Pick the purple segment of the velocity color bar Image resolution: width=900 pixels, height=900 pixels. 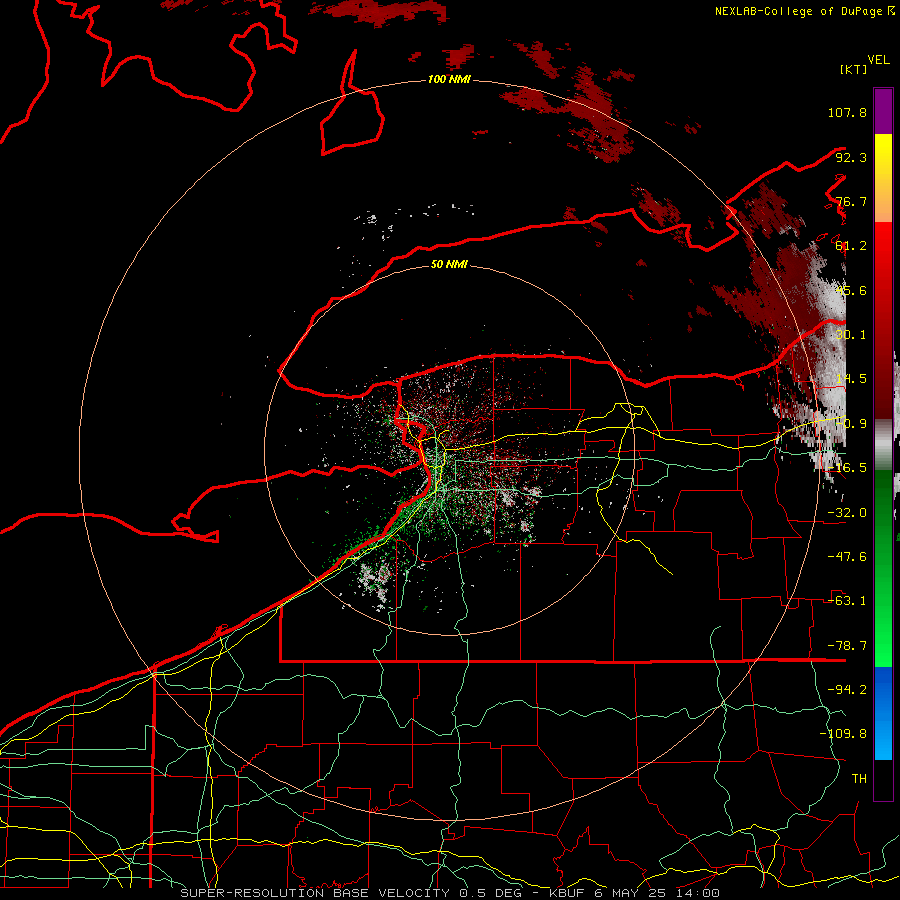tap(883, 111)
